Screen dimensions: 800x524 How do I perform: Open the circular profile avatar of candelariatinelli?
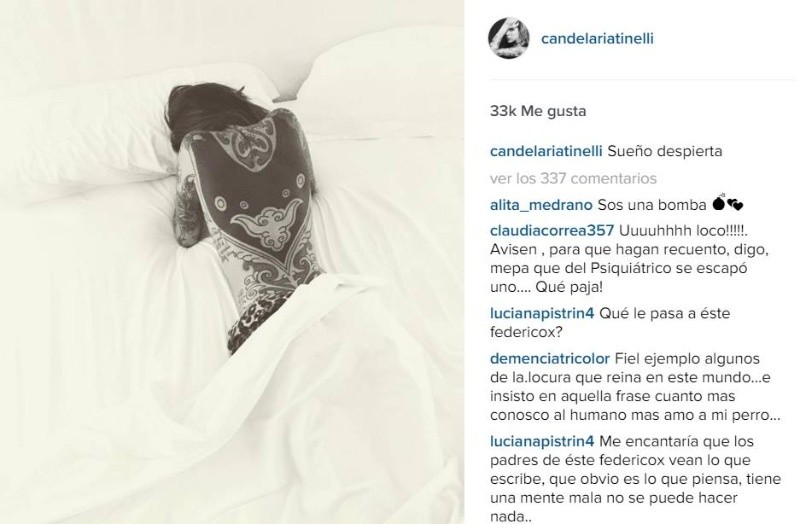click(509, 38)
